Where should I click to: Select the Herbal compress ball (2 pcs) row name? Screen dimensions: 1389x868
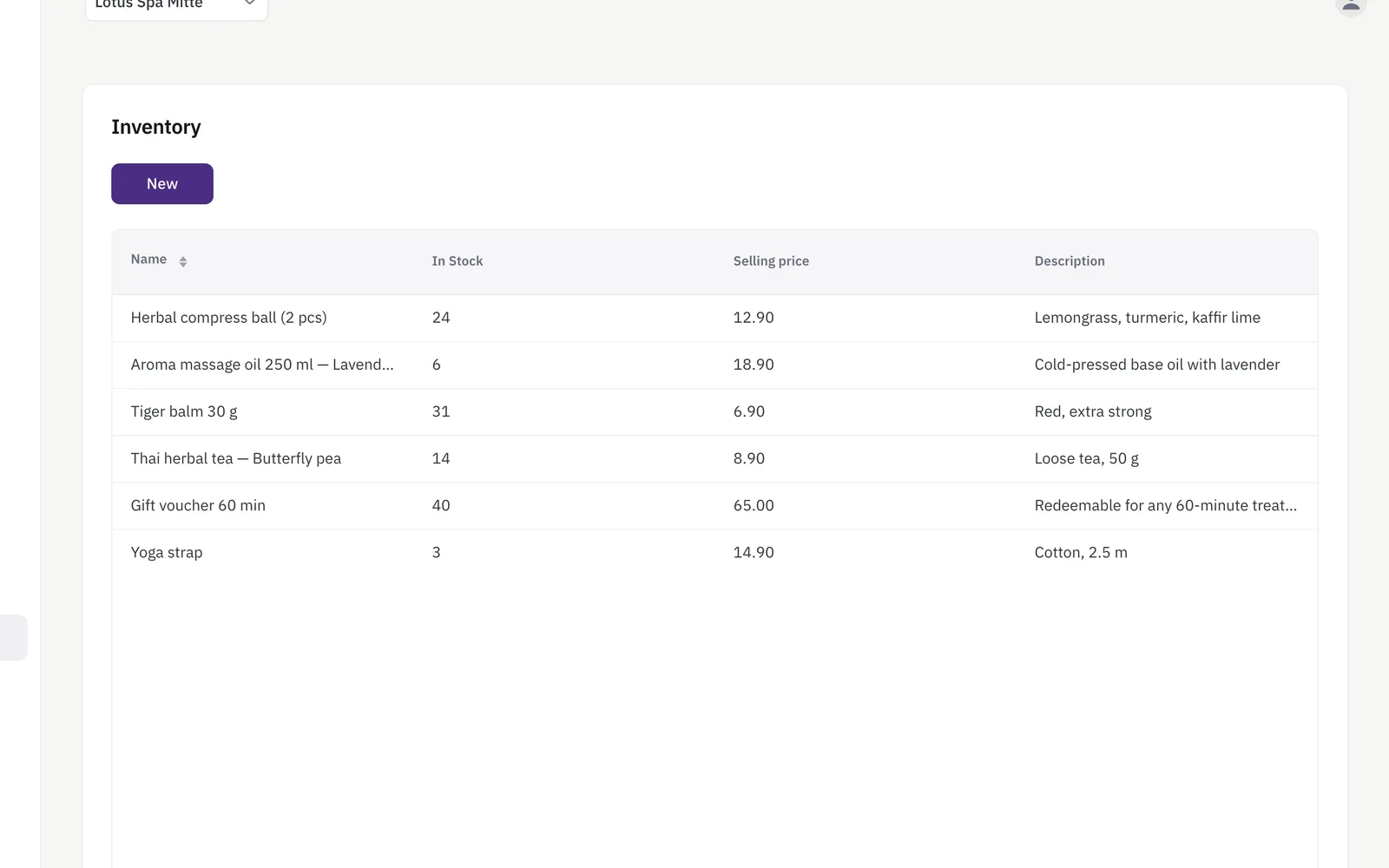click(229, 318)
